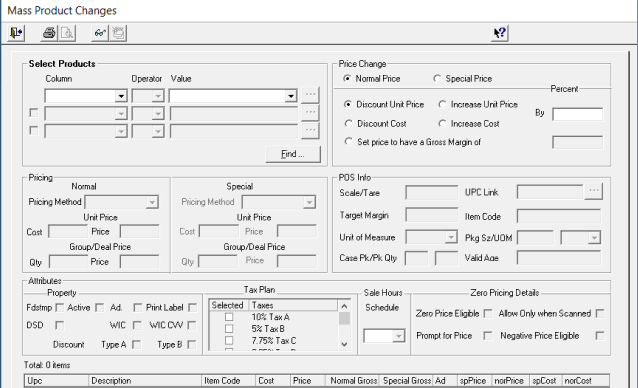Choose the Increase Unit Price option

coord(442,105)
